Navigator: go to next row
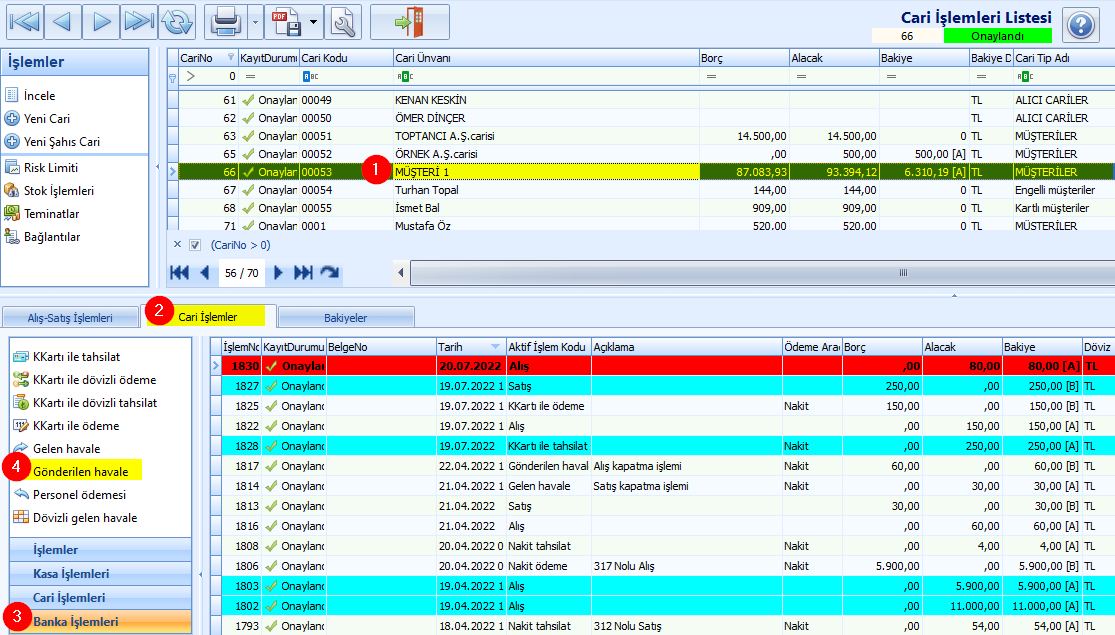This screenshot has height=635, width=1115. 278,272
